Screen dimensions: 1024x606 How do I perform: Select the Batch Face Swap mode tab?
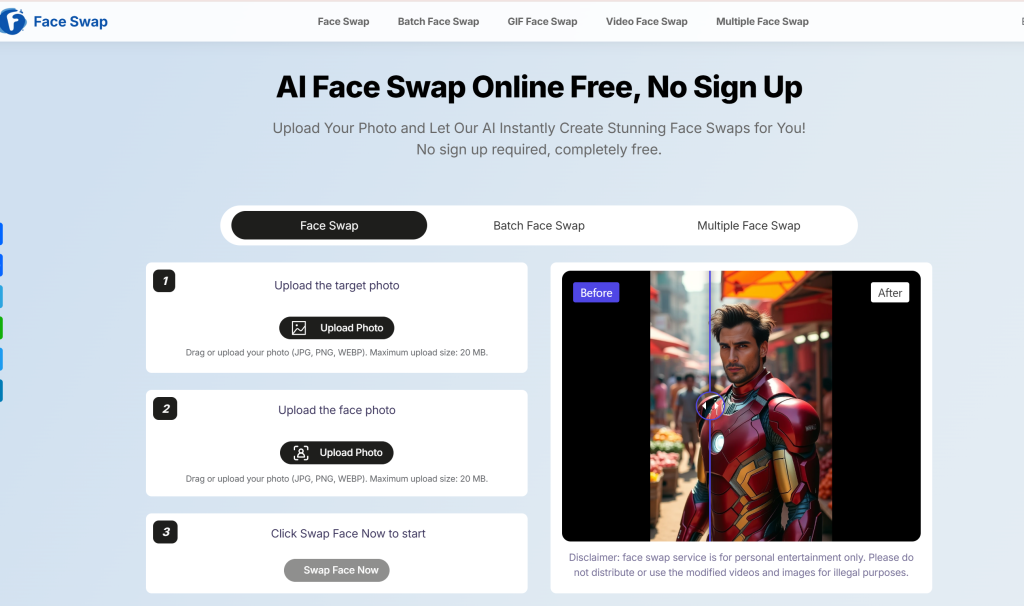pyautogui.click(x=539, y=225)
